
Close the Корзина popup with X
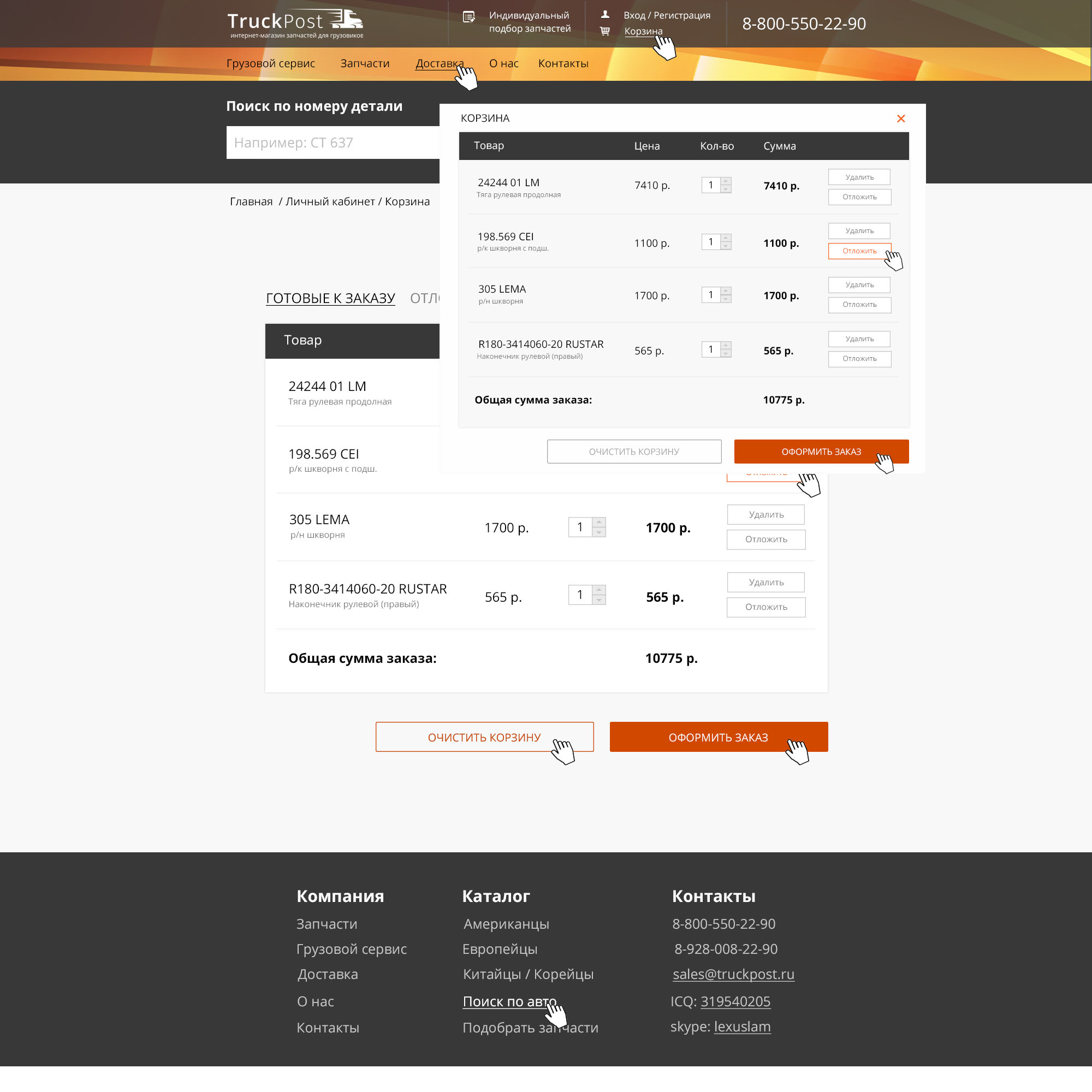coord(901,118)
